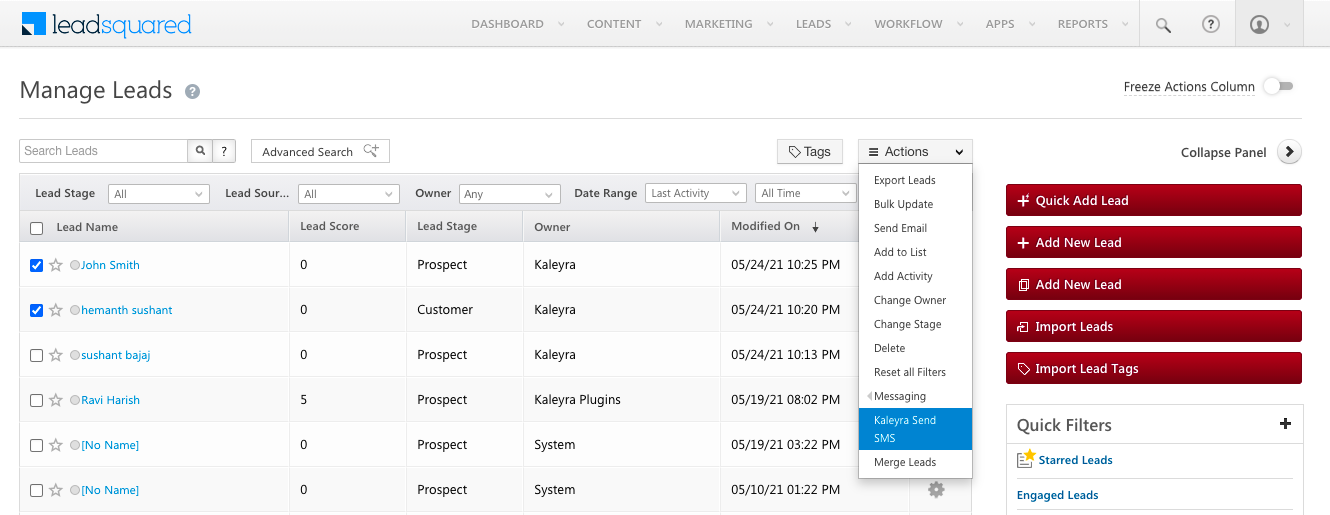This screenshot has height=515, width=1330.
Task: Open the Date Range Last Activity dropdown
Action: tap(695, 193)
